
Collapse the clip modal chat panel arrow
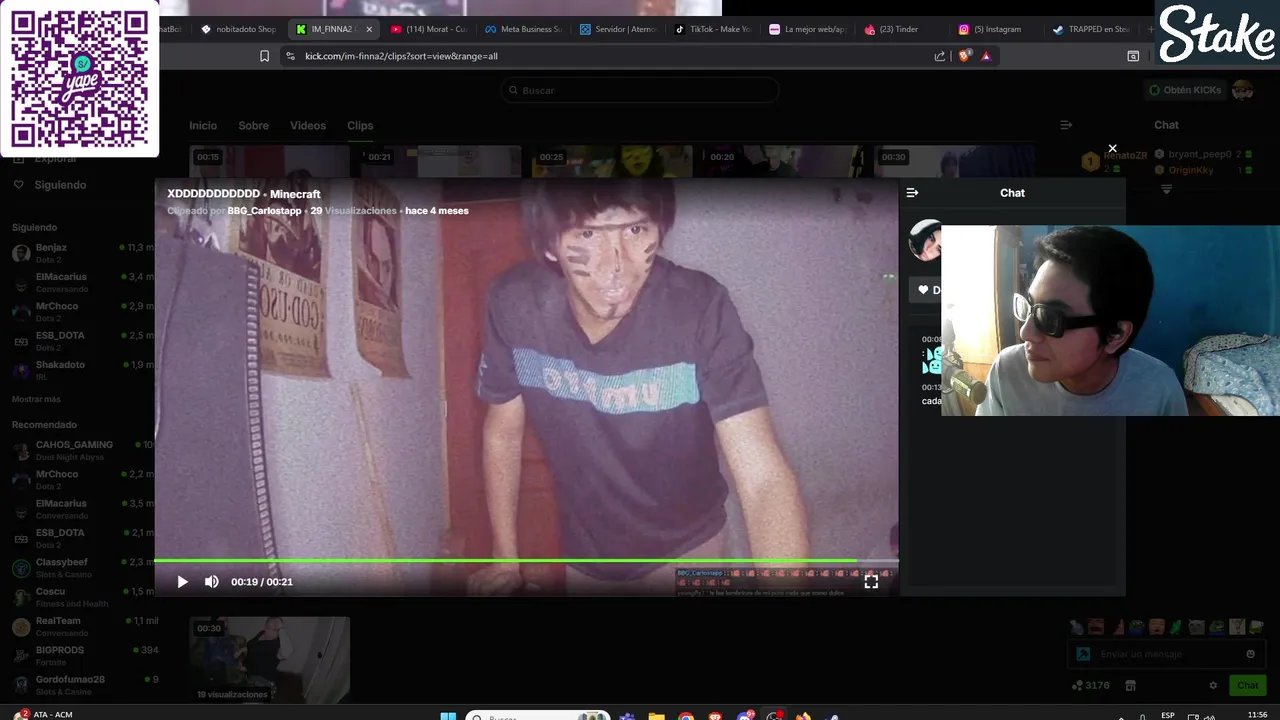tap(912, 193)
